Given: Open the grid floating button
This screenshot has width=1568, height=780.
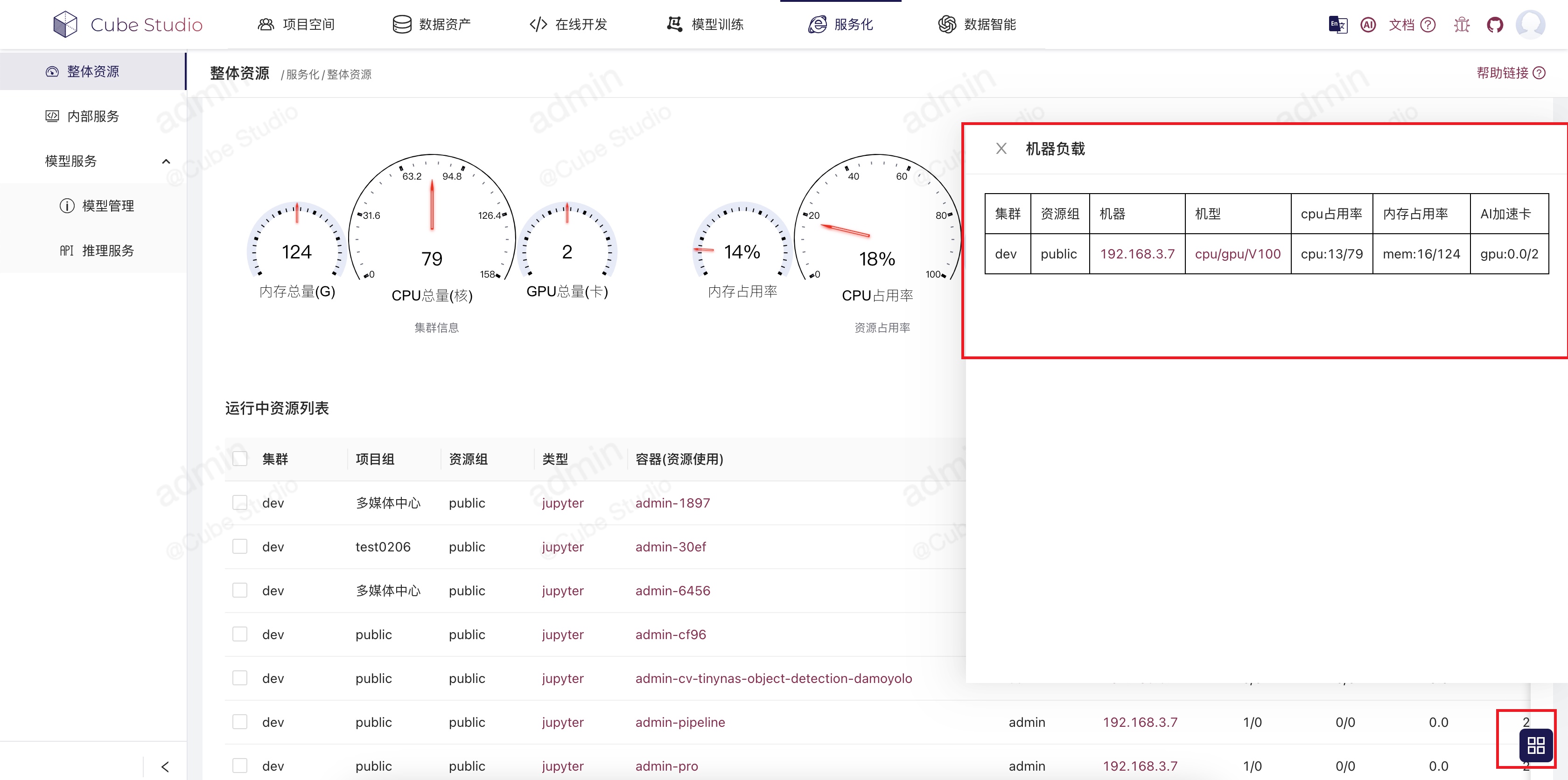Looking at the screenshot, I should click(x=1536, y=745).
